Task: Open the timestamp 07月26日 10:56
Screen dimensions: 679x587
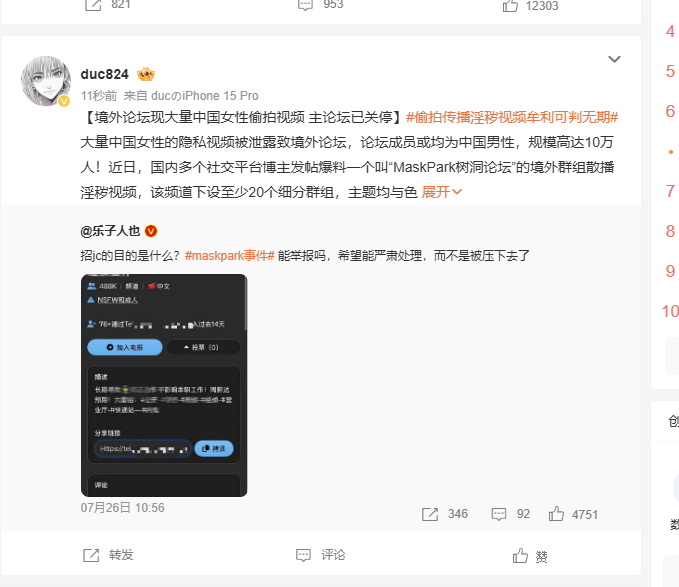Action: click(123, 507)
